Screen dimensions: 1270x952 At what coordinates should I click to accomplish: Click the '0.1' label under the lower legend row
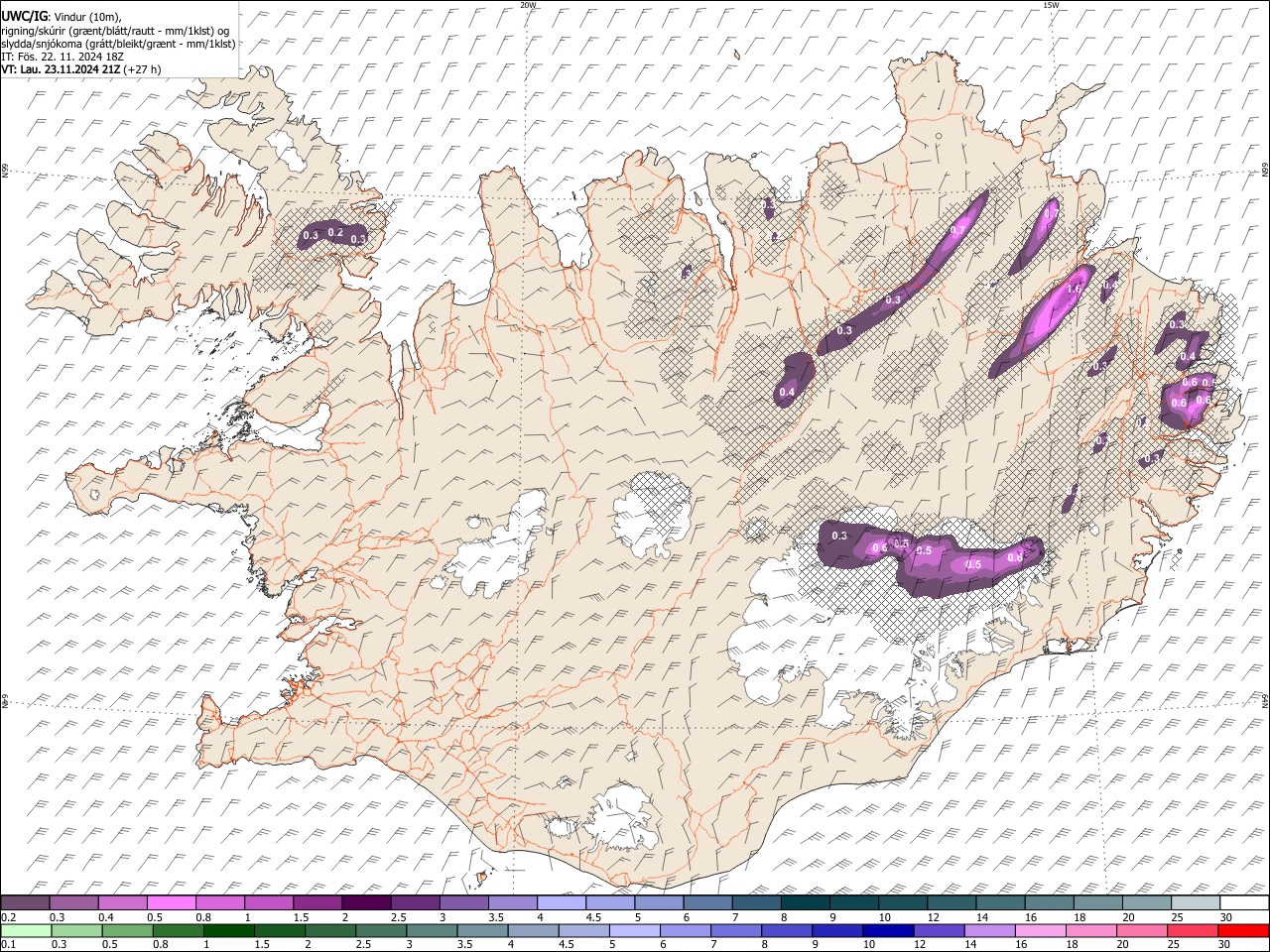[x=7, y=945]
